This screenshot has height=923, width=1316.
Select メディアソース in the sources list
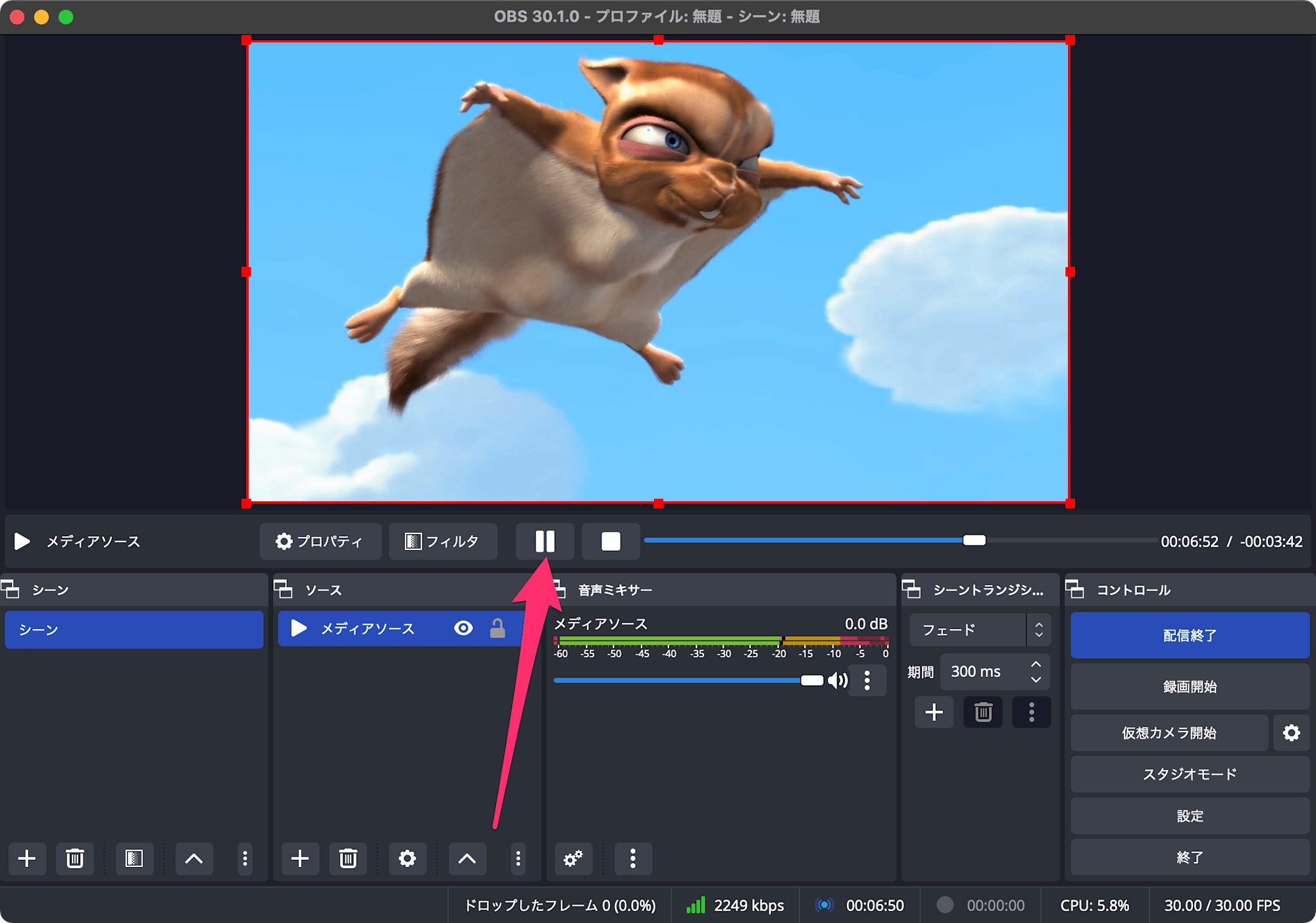click(401, 628)
